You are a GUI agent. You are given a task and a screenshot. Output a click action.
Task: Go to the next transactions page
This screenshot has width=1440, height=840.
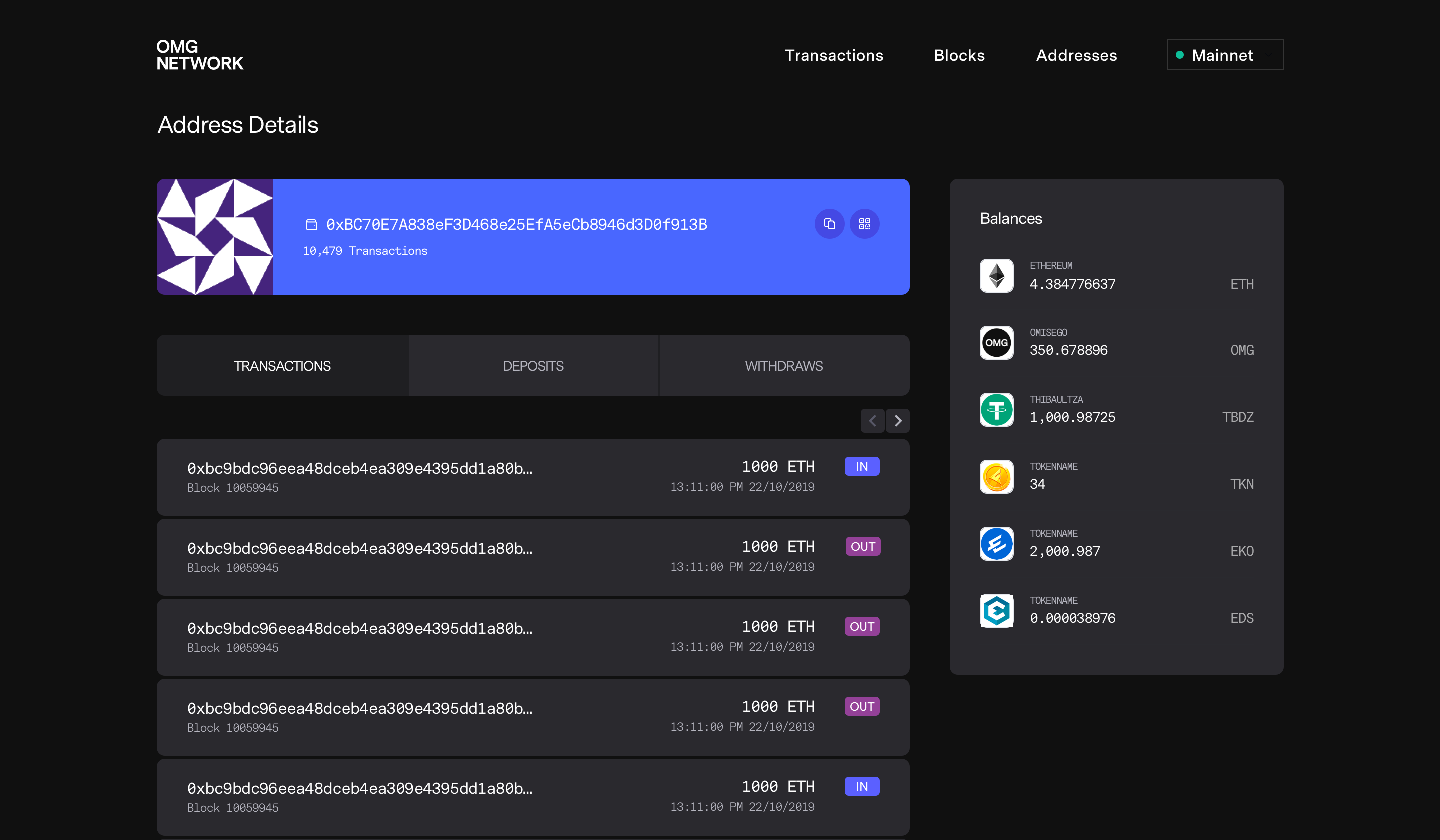coord(898,420)
